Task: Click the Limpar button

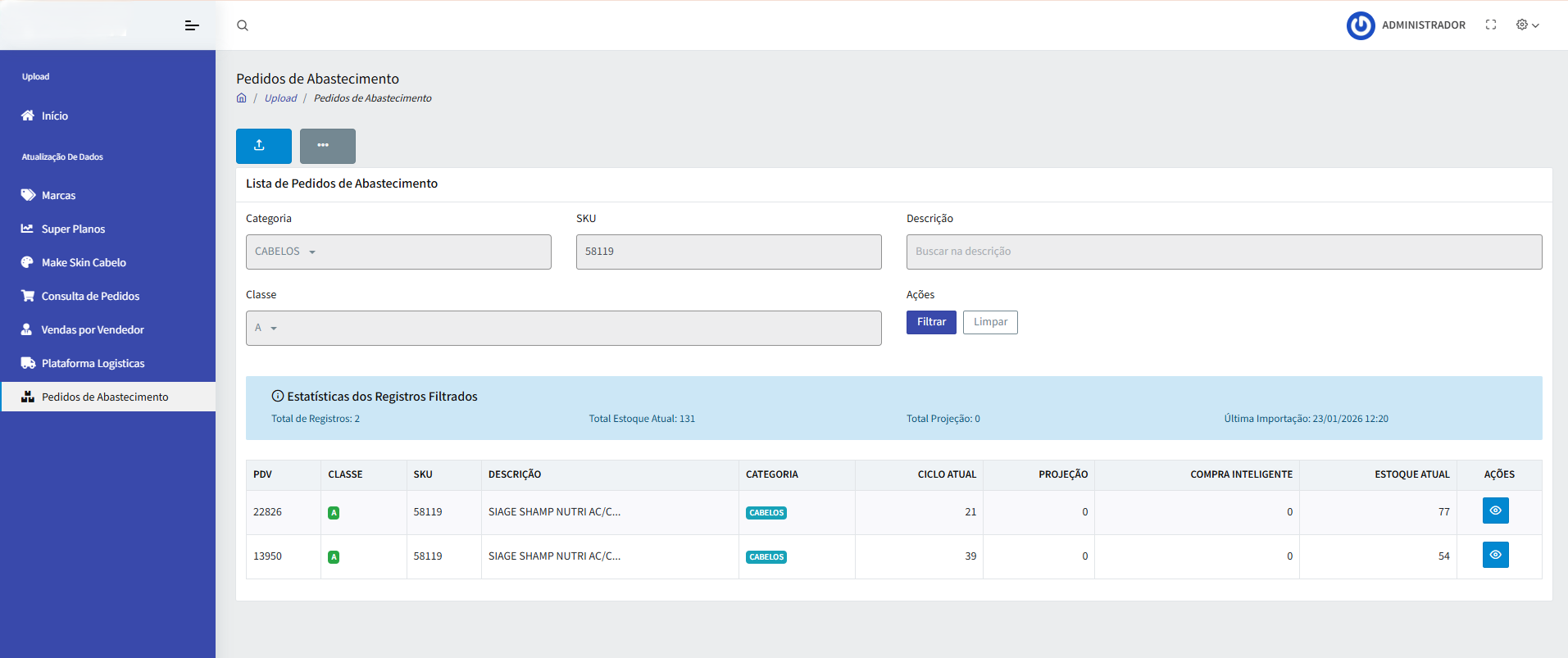Action: 990,322
